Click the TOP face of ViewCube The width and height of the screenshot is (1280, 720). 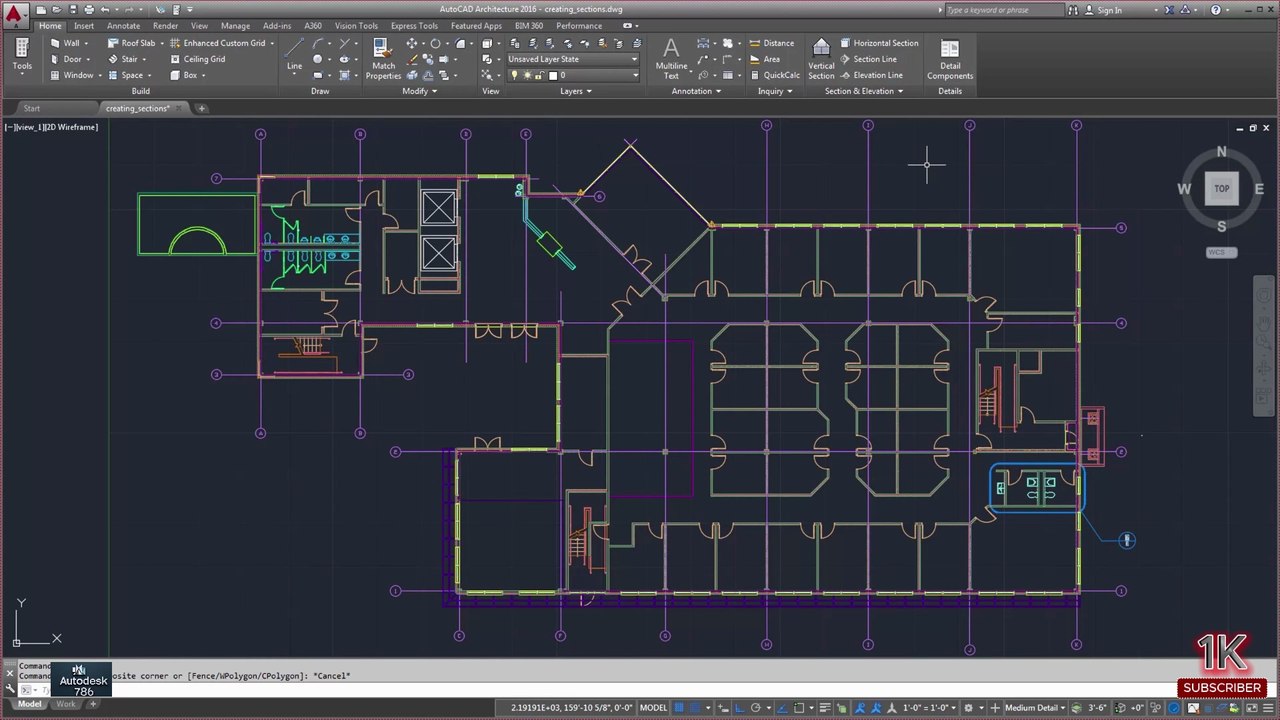pos(1221,189)
